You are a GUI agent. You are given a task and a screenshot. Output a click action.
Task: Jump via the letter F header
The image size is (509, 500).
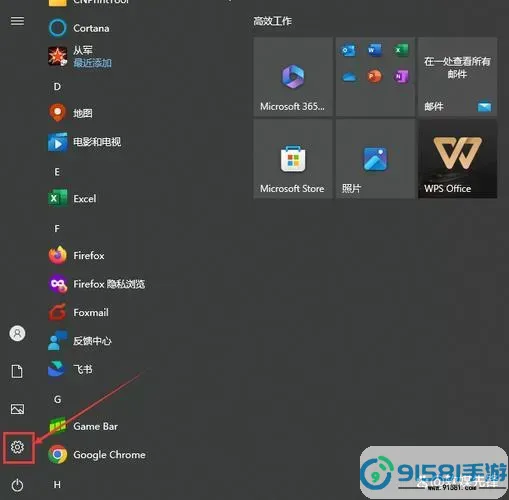[x=57, y=229]
